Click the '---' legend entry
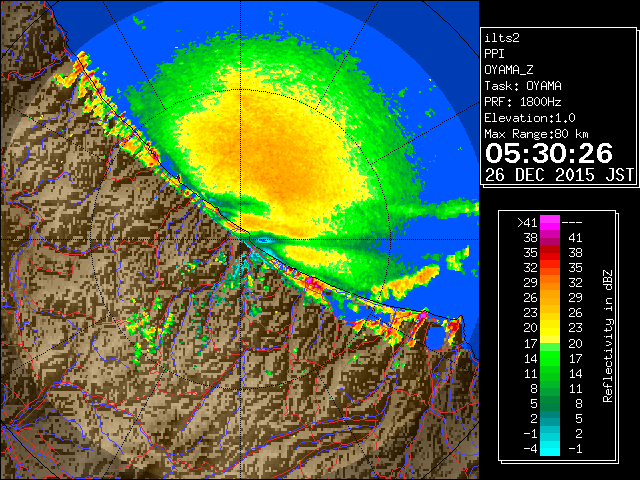Viewport: 640px width, 480px height. [x=572, y=223]
